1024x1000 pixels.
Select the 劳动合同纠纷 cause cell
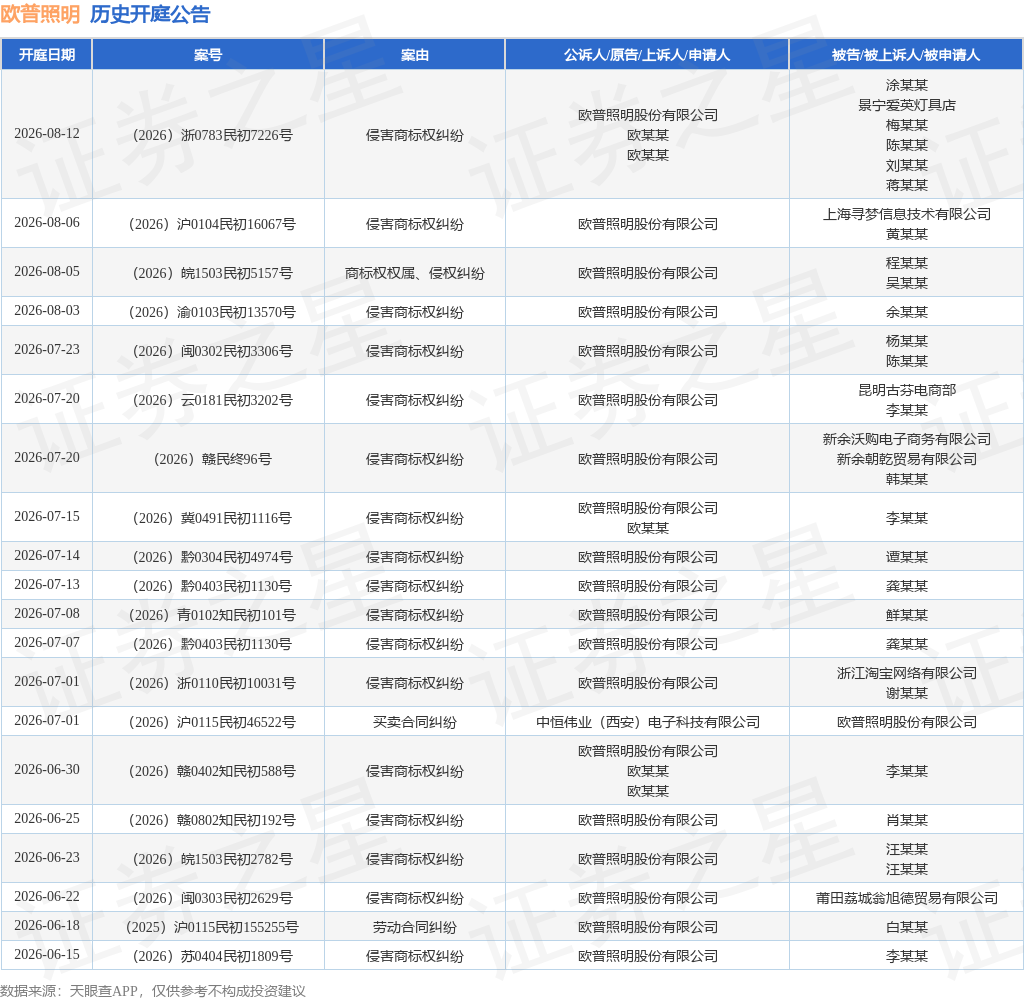coord(414,927)
